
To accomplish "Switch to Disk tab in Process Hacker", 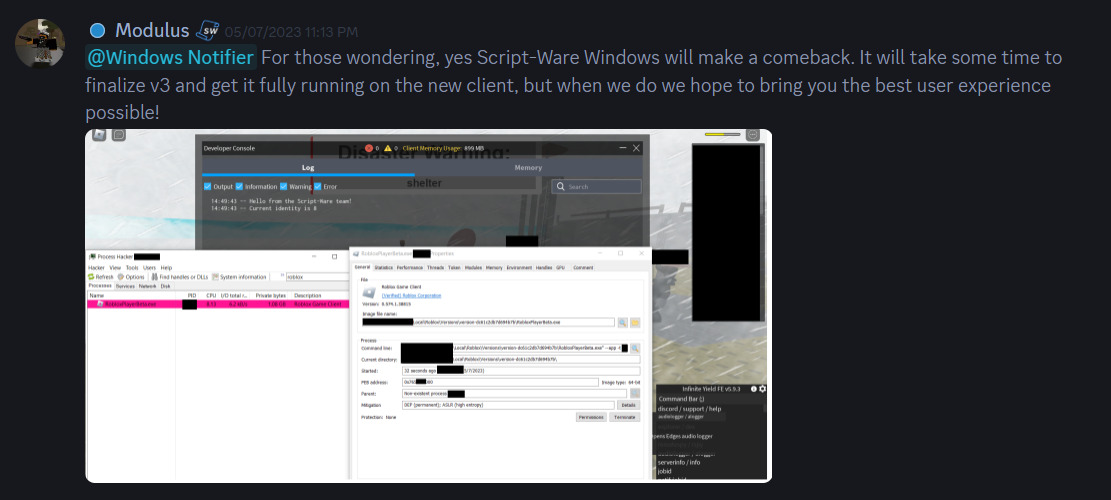I will [x=165, y=286].
